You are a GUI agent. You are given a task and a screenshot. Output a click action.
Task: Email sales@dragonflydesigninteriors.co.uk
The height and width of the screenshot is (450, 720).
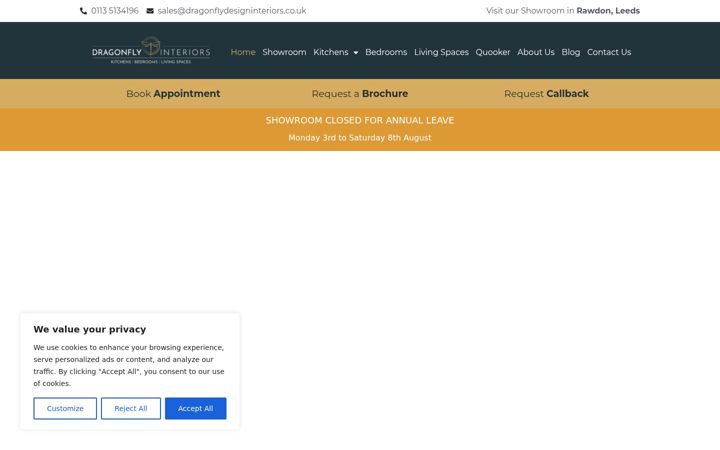(232, 11)
